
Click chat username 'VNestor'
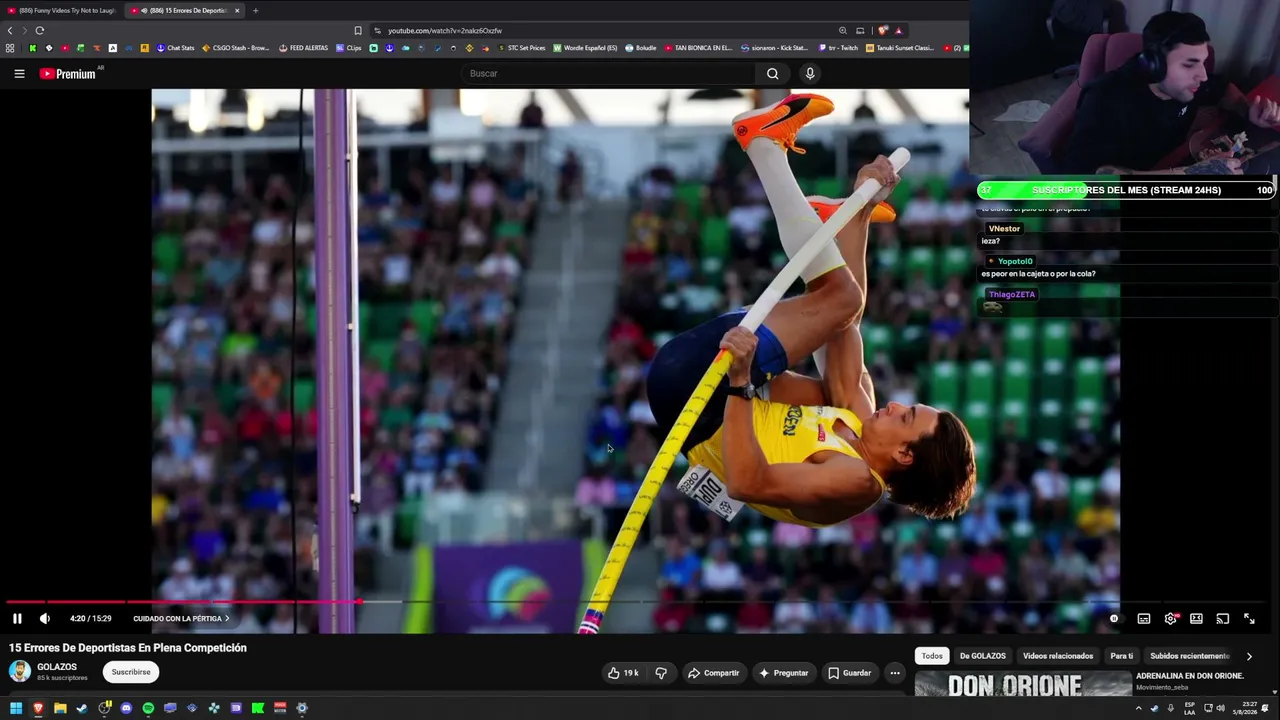(x=1004, y=229)
